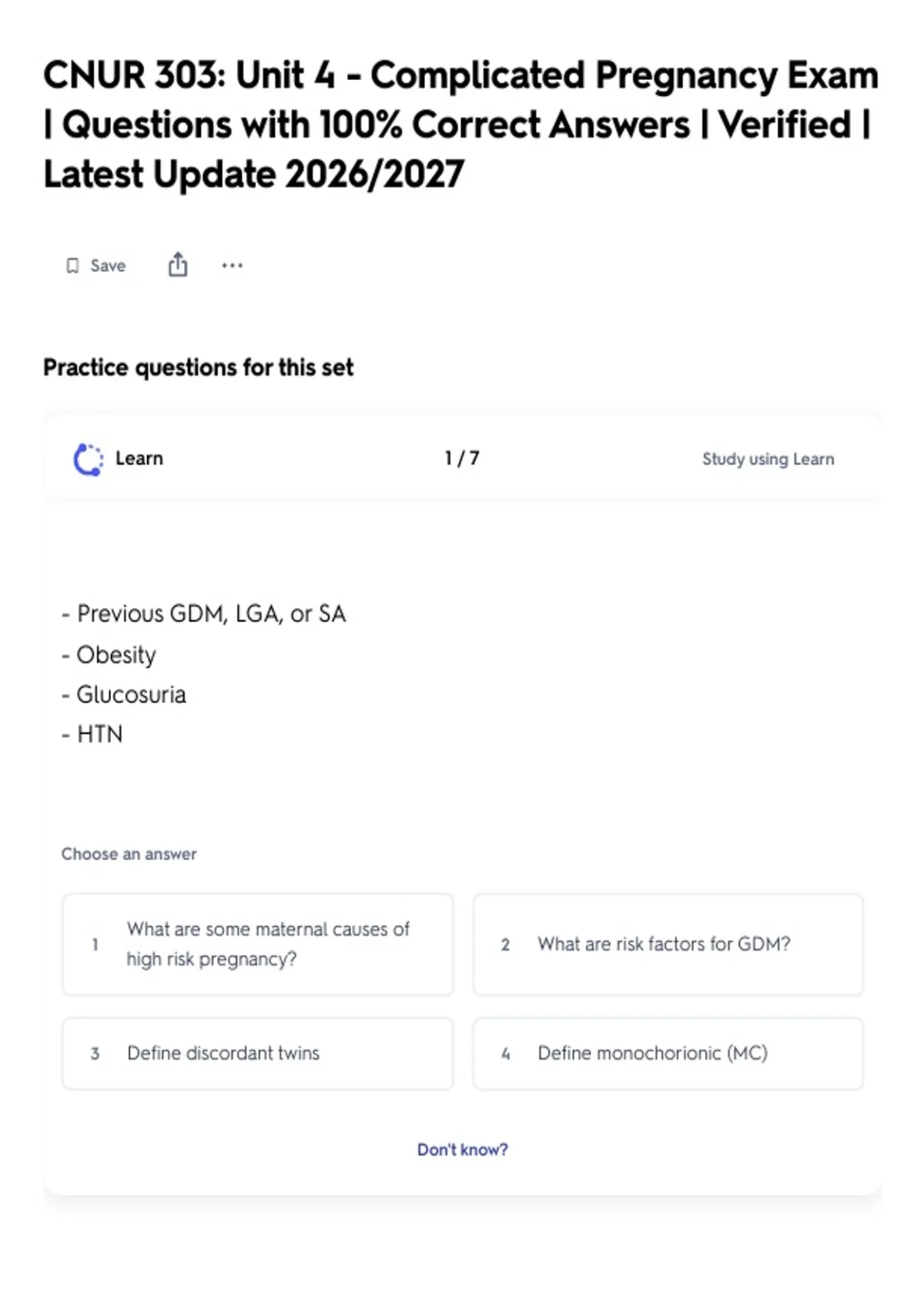The height and width of the screenshot is (1309, 924).
Task: Click answer number 3 badge
Action: tap(95, 1053)
